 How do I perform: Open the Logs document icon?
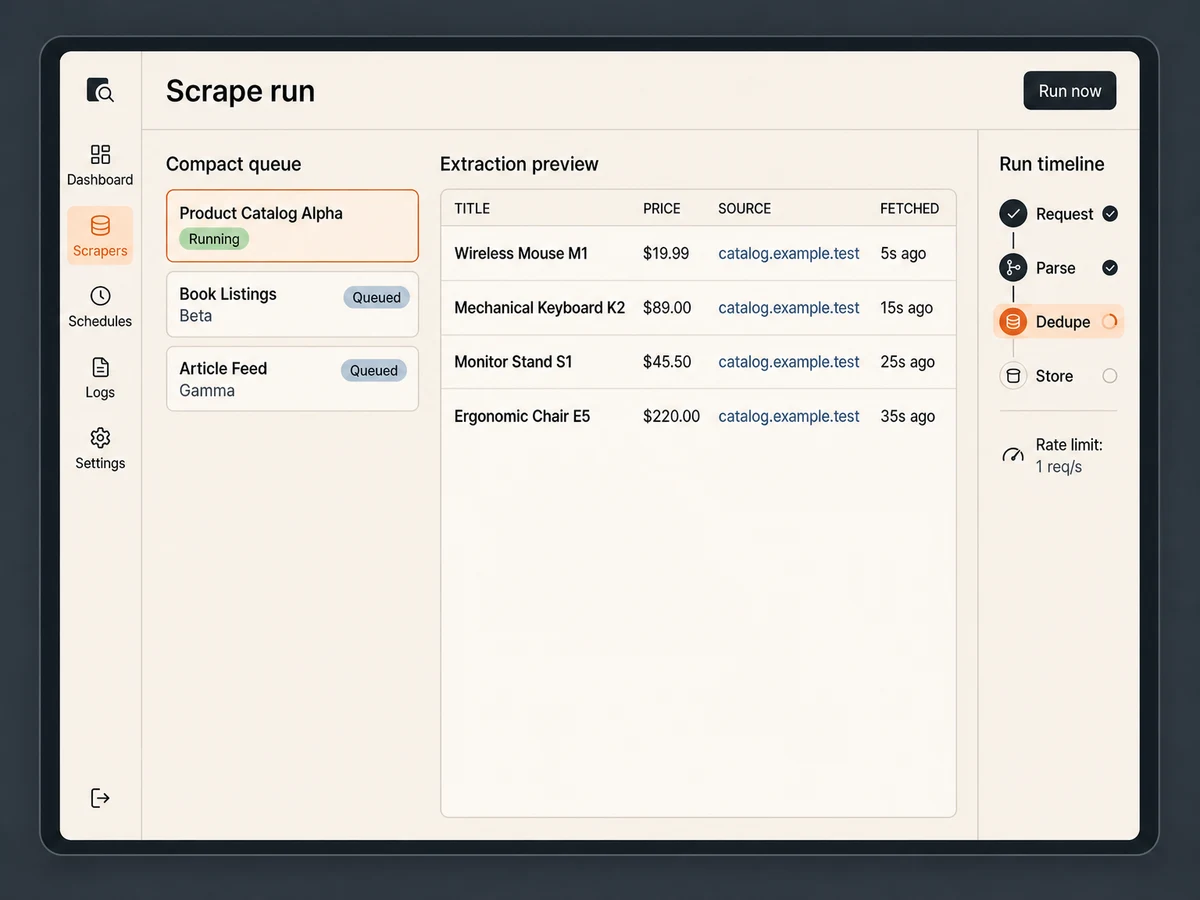(100, 367)
